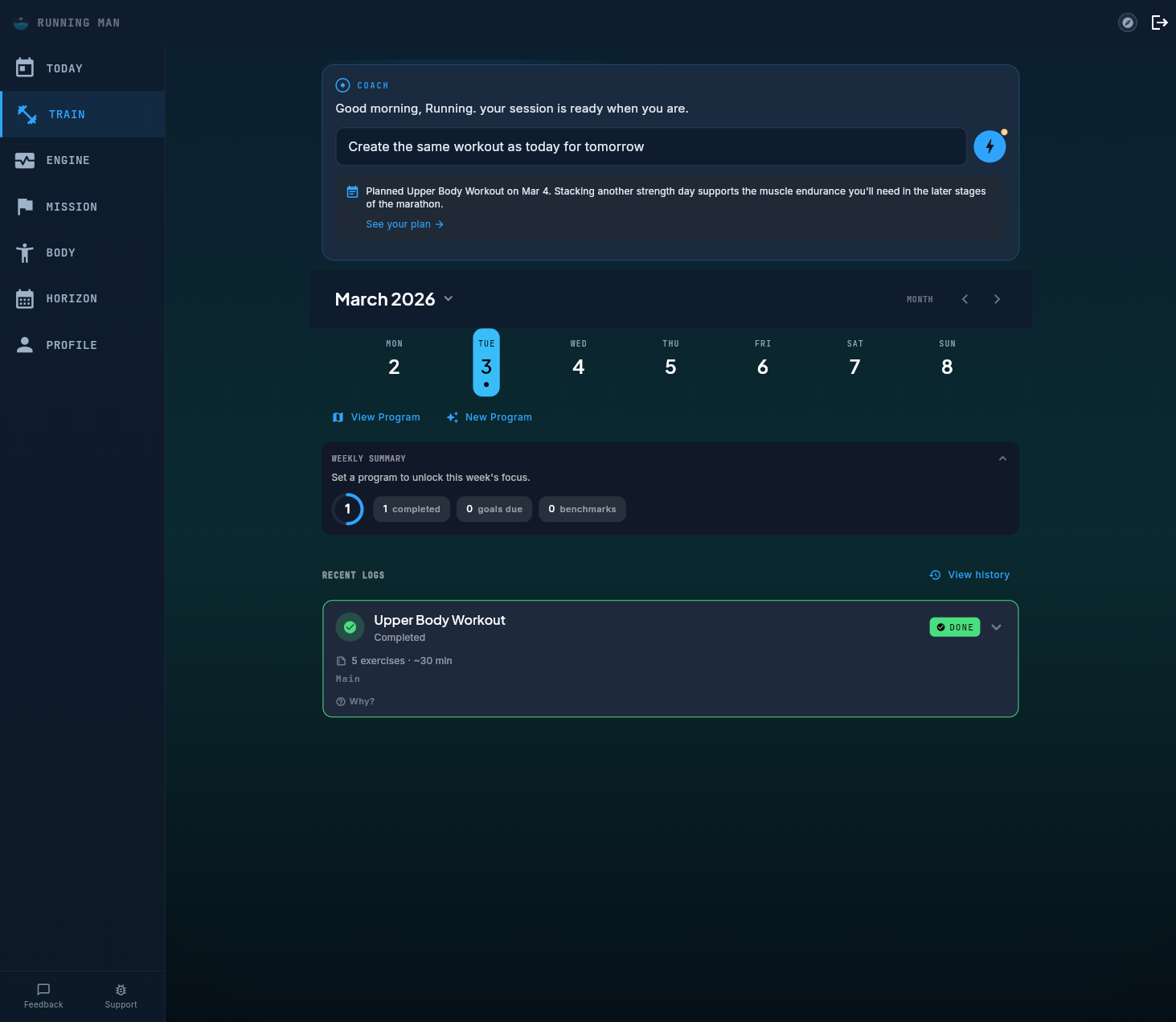Select the Horizon calendar icon

24,298
